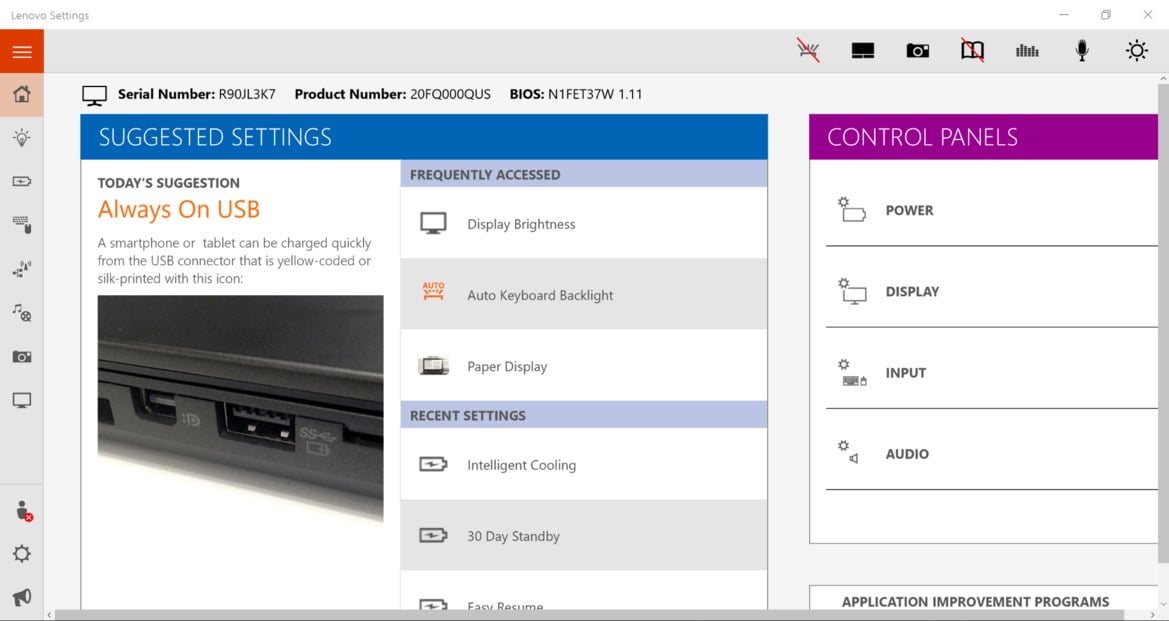Click the sun brightness icon

(1136, 51)
